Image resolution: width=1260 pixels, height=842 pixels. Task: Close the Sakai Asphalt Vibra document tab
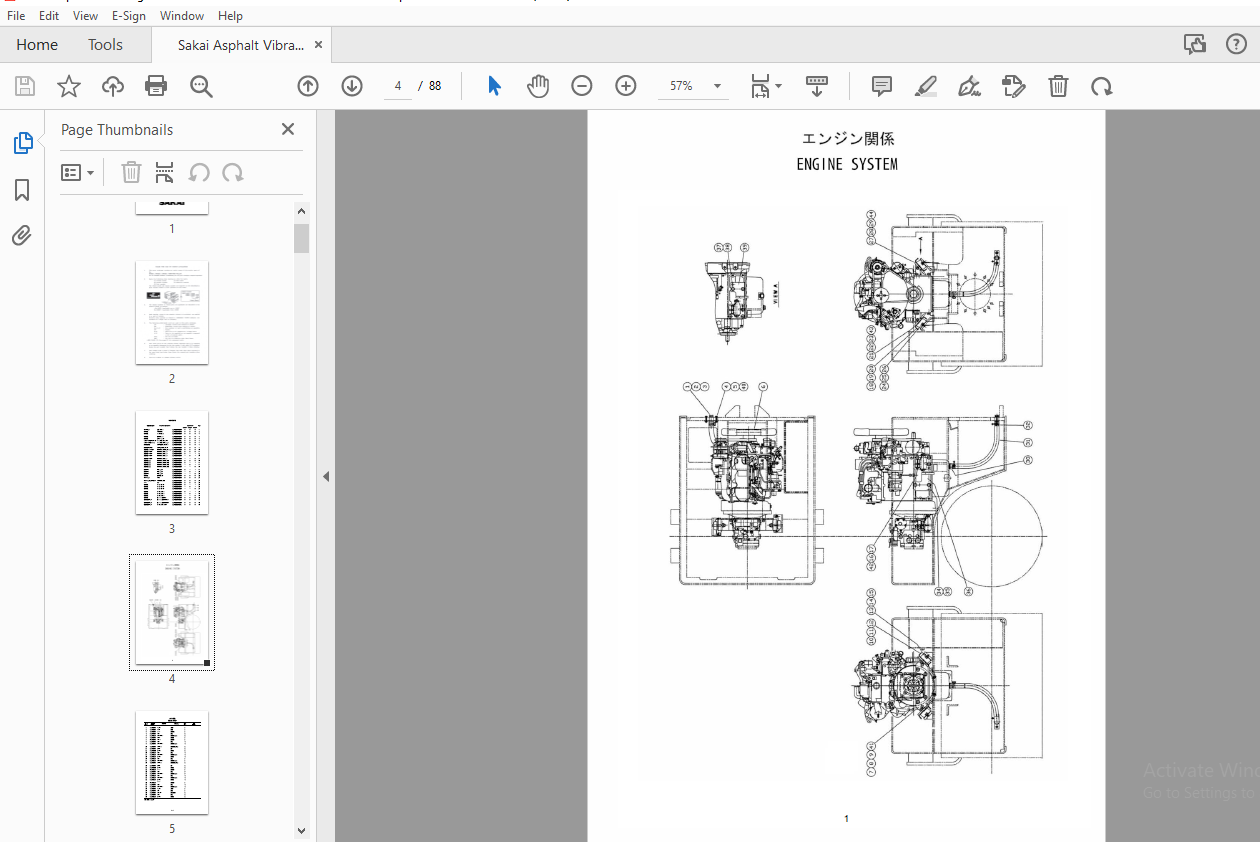coord(319,45)
